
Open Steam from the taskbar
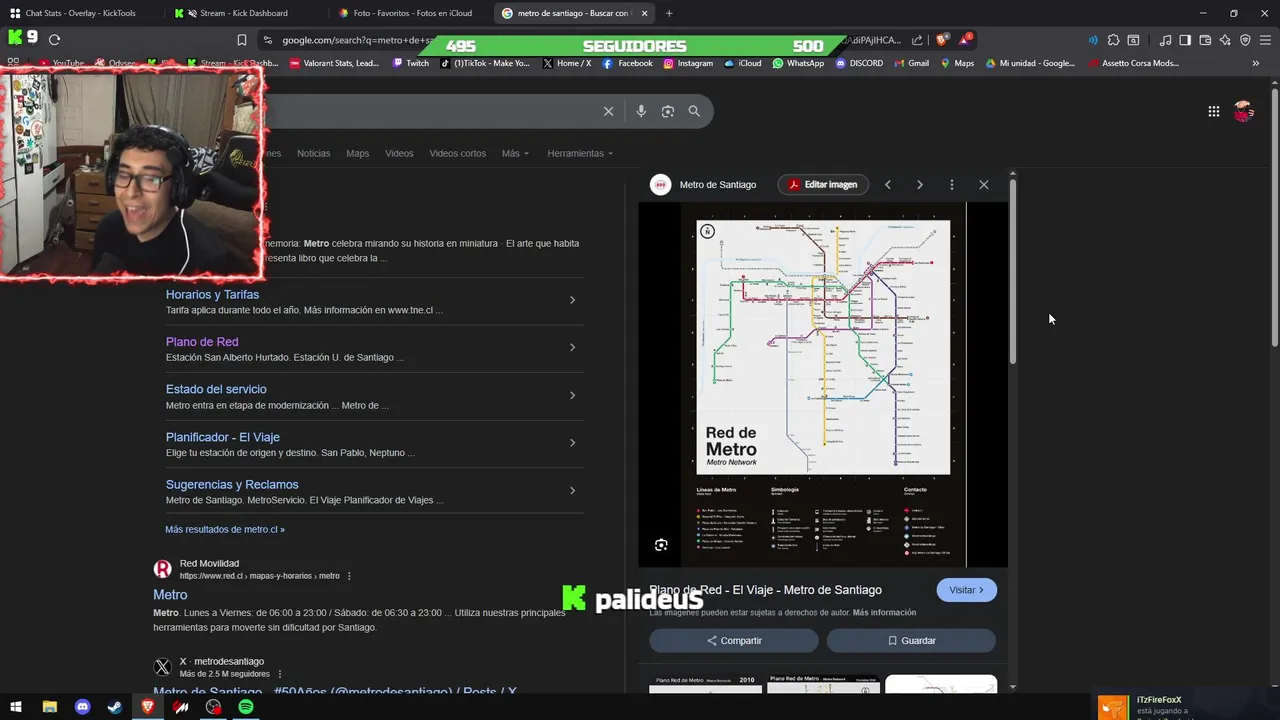pos(115,707)
